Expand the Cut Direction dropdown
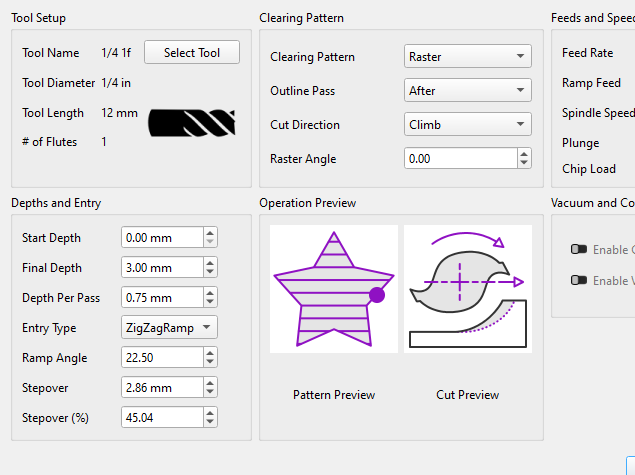The width and height of the screenshot is (635, 475). click(x=467, y=125)
